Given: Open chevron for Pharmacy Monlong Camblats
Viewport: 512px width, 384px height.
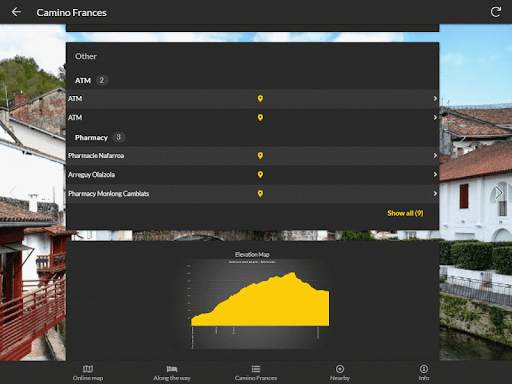Looking at the screenshot, I should coord(435,194).
